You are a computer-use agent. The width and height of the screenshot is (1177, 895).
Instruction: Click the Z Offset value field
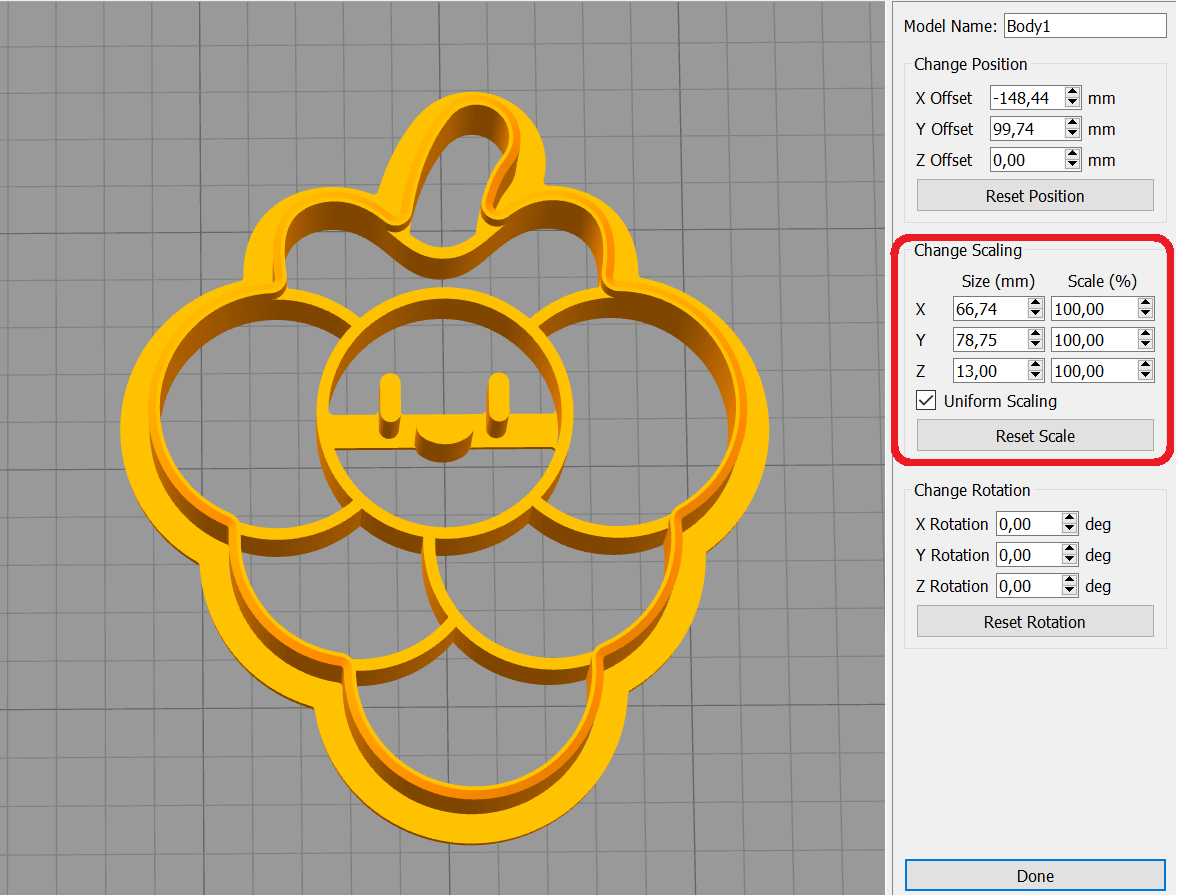click(x=1027, y=159)
